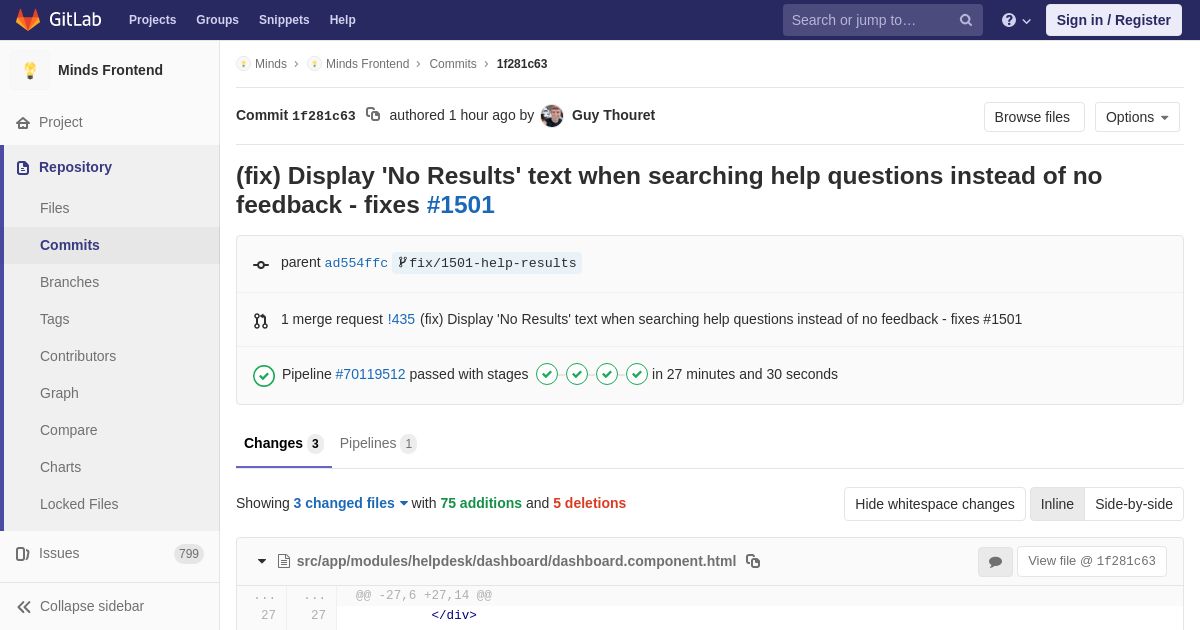Collapse the dashboard.component.html diff
This screenshot has height=630, width=1200.
pos(262,561)
